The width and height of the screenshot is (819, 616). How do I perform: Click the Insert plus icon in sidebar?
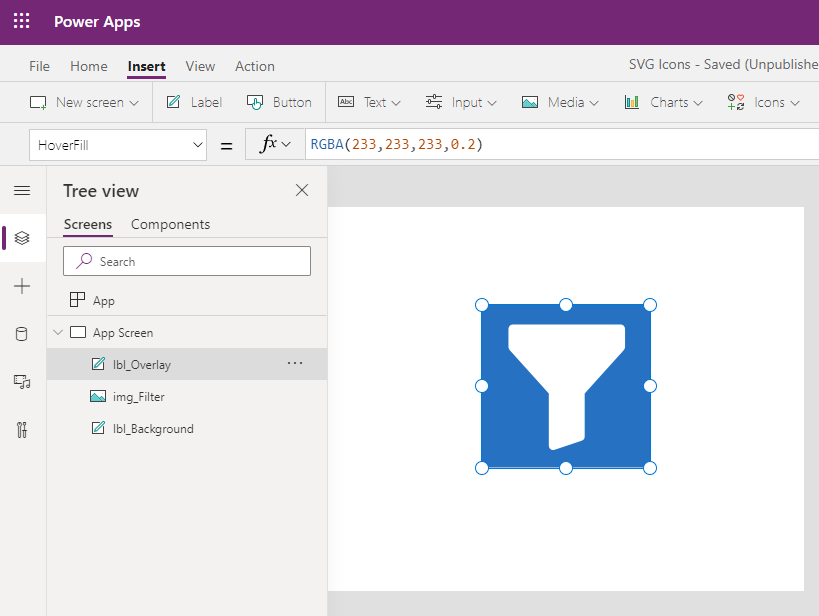tap(22, 286)
